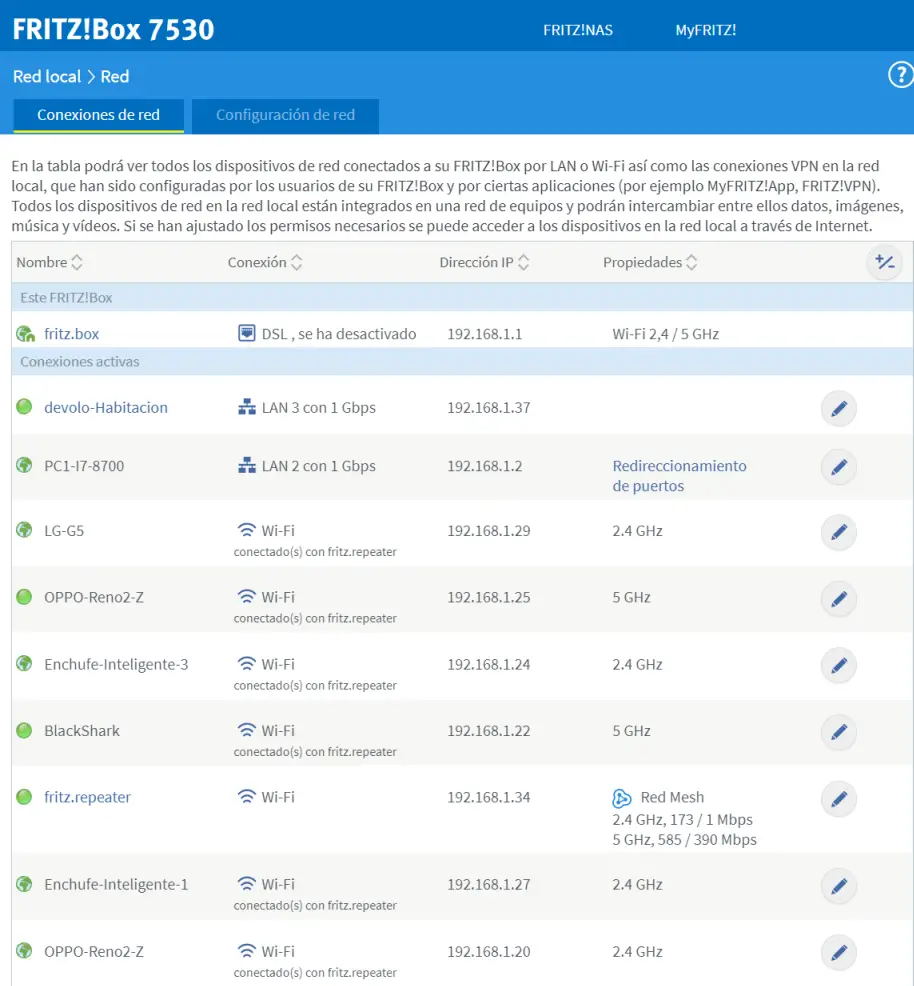Click the globe status icon for LG-G5

(24, 530)
